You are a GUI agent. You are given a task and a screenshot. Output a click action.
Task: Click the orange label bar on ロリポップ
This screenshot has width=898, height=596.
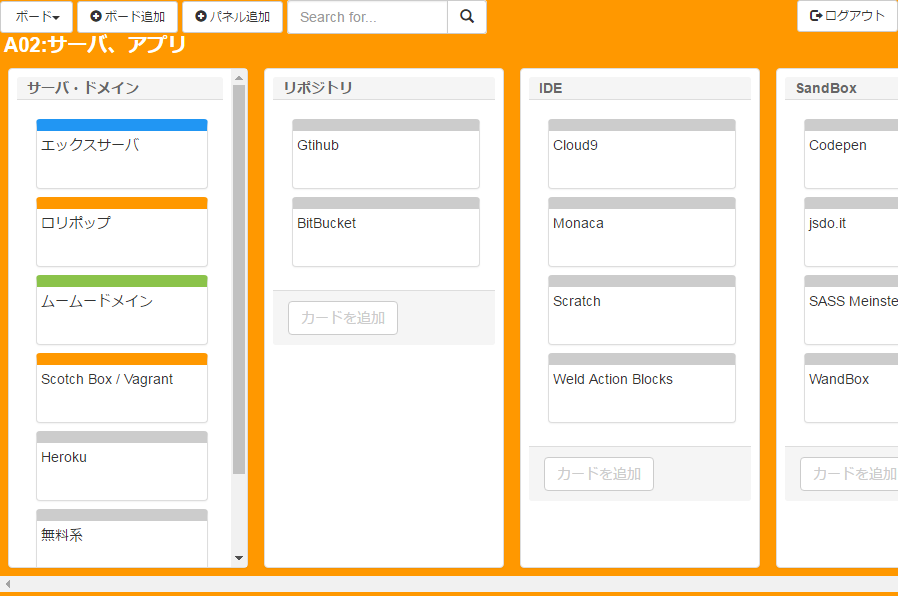[122, 203]
